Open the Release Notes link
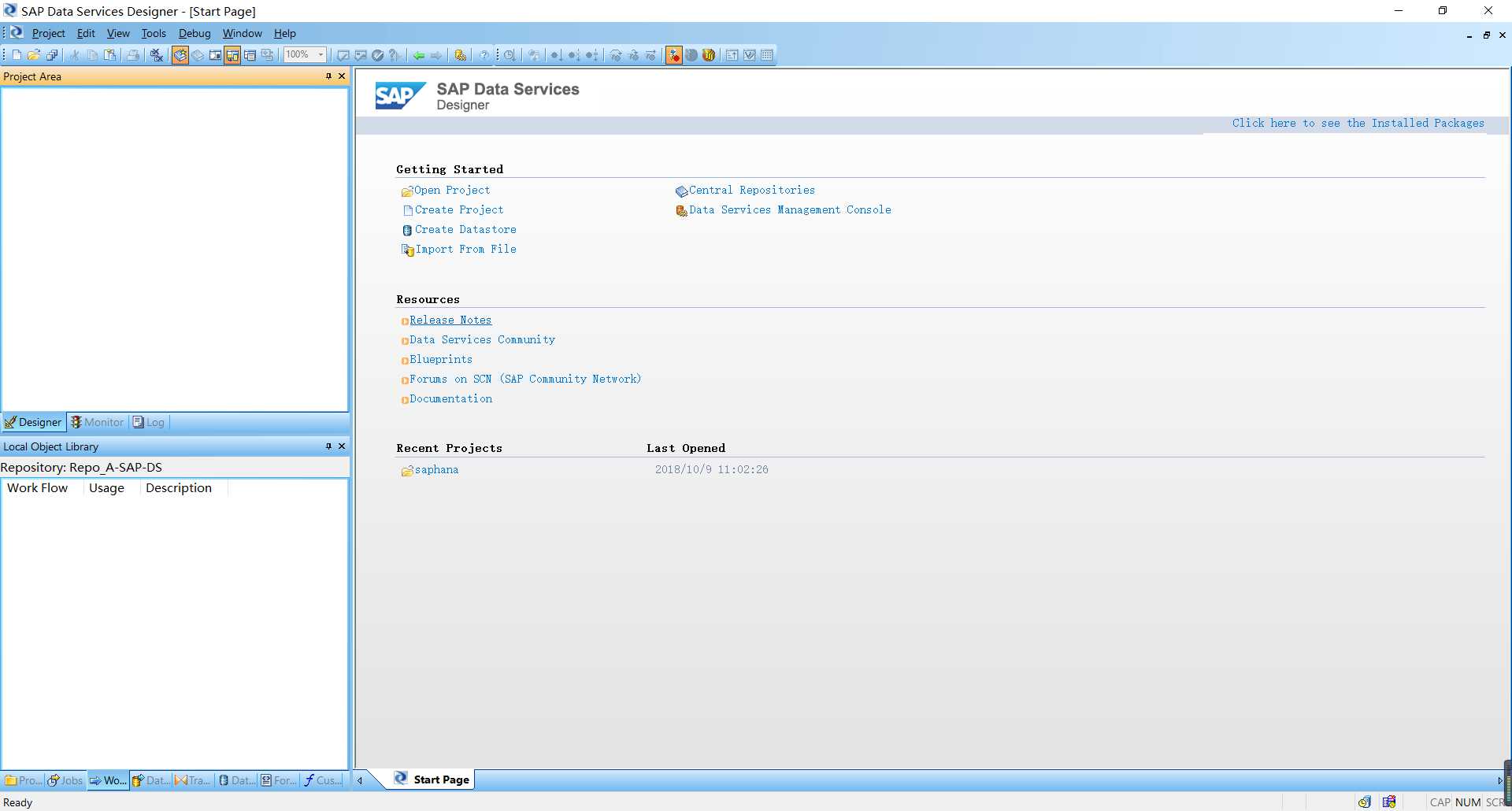The height and width of the screenshot is (811, 1512). tap(450, 320)
